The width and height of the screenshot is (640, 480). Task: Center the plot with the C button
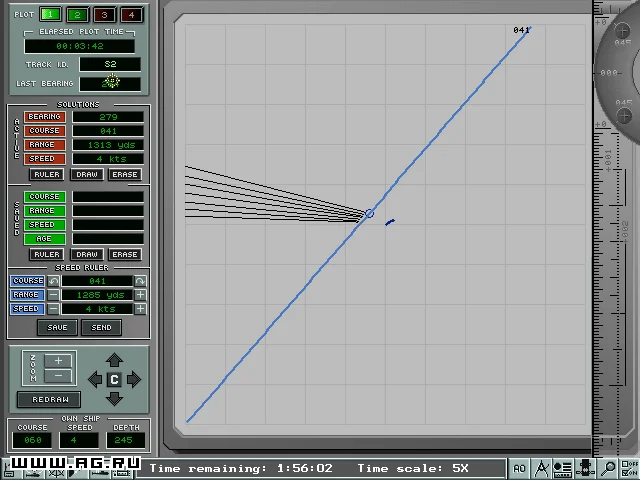114,380
